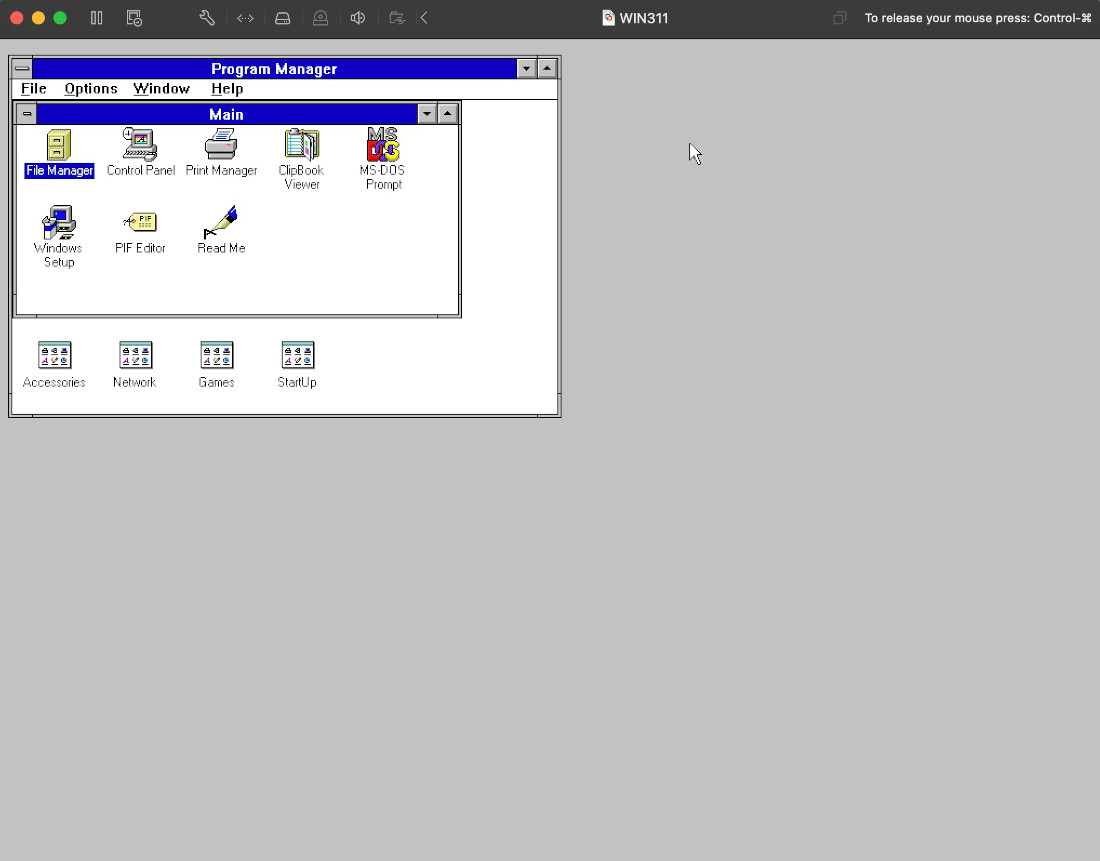Click the Network program group icon
Image resolution: width=1100 pixels, height=861 pixels.
[135, 356]
